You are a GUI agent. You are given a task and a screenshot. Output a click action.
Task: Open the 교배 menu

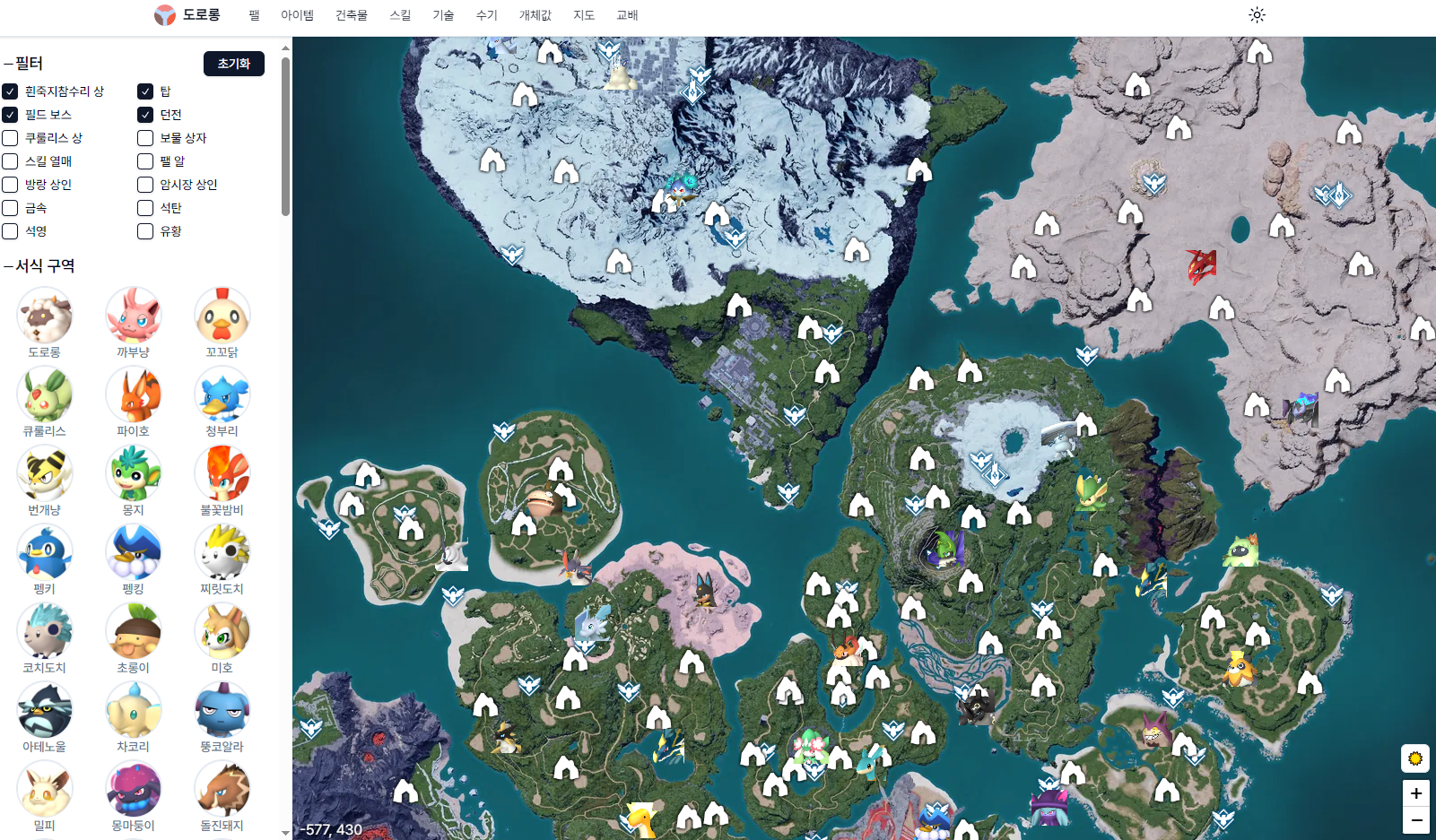(627, 15)
